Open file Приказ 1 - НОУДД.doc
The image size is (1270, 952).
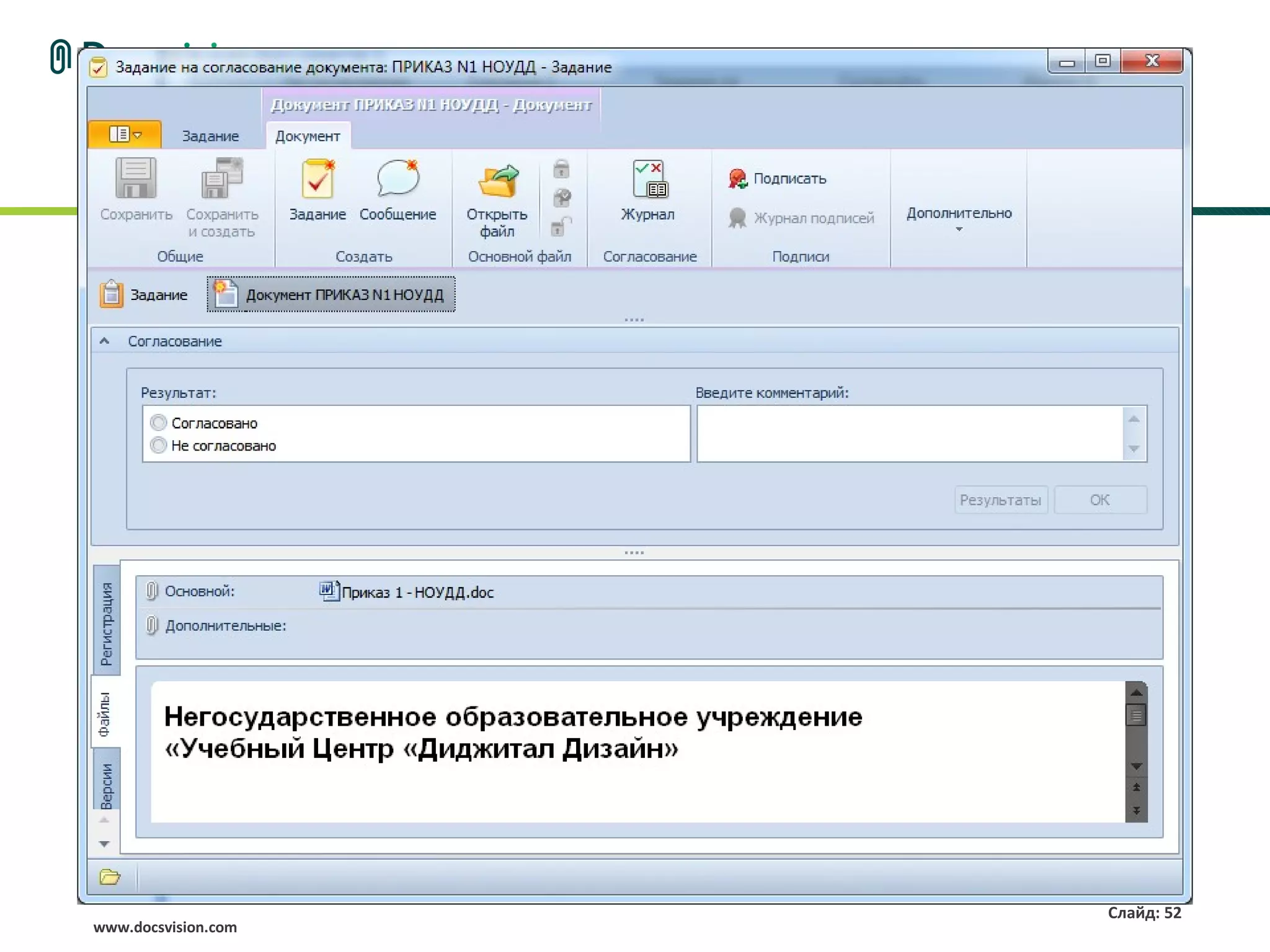417,593
